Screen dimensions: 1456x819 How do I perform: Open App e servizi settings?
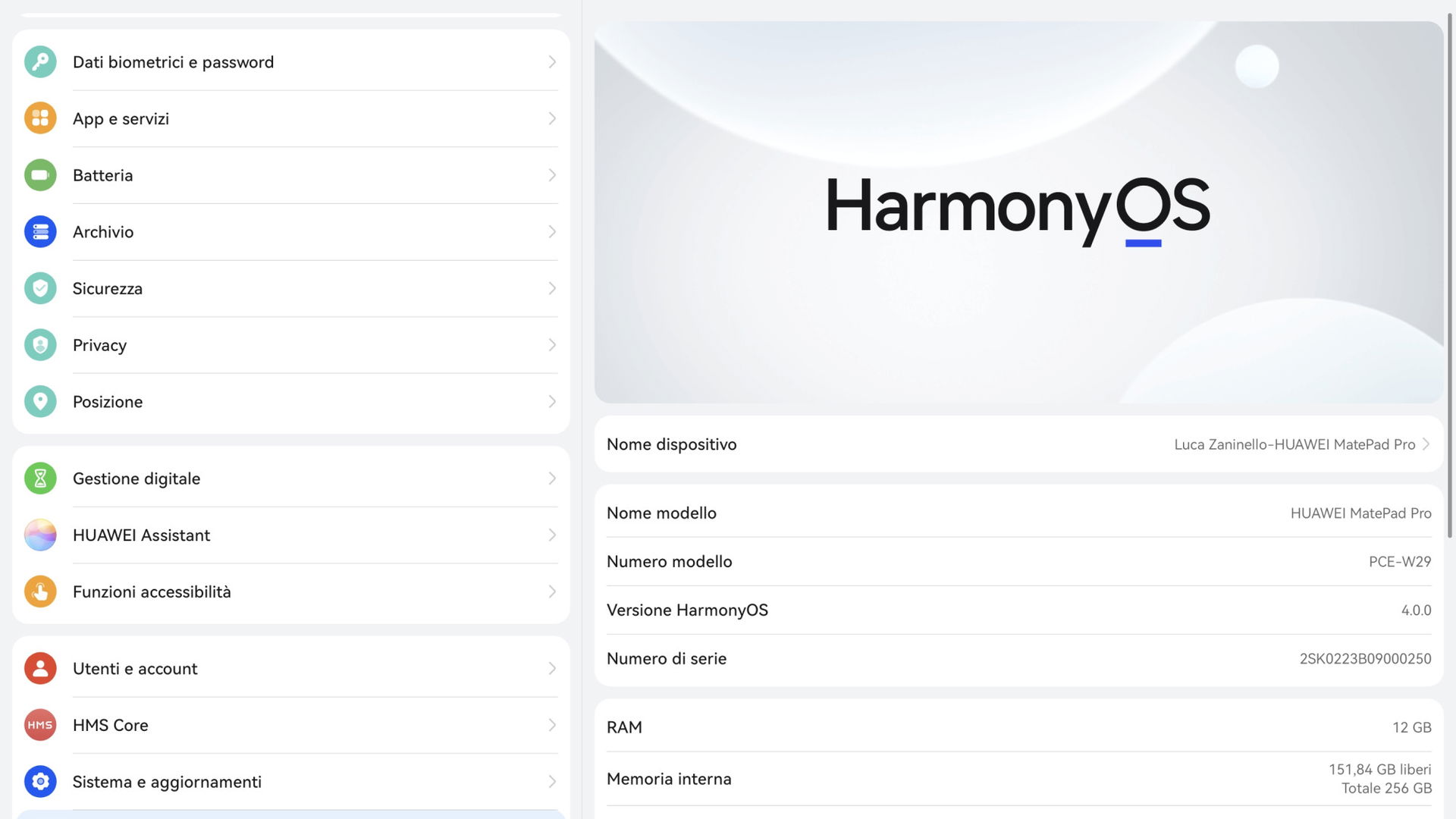[x=291, y=118]
